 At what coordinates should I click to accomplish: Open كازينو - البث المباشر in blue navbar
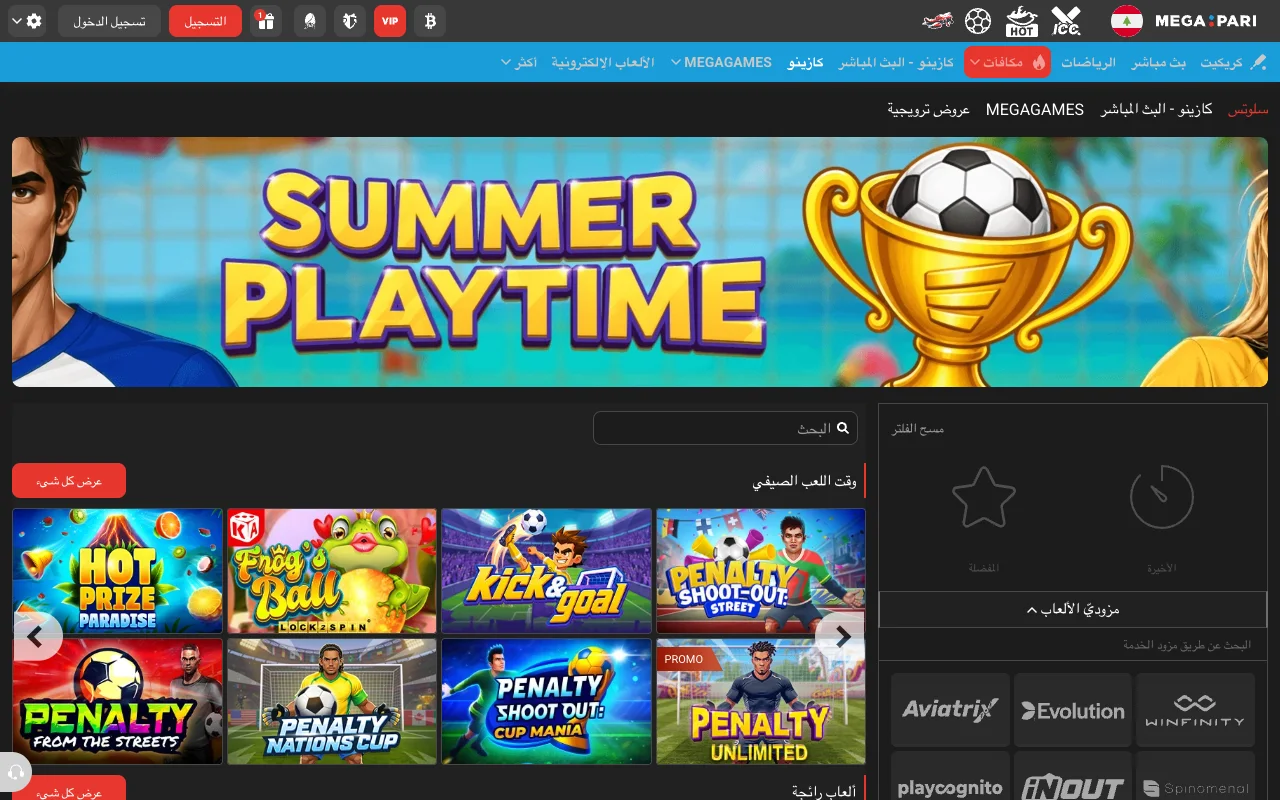pyautogui.click(x=896, y=62)
